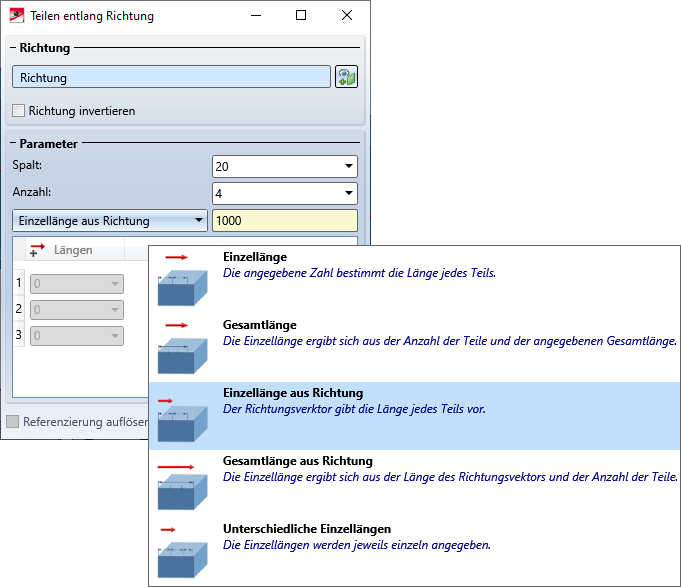This screenshot has width=681, height=587.
Task: Click the direction picker icon beside Richtung field
Action: point(346,77)
